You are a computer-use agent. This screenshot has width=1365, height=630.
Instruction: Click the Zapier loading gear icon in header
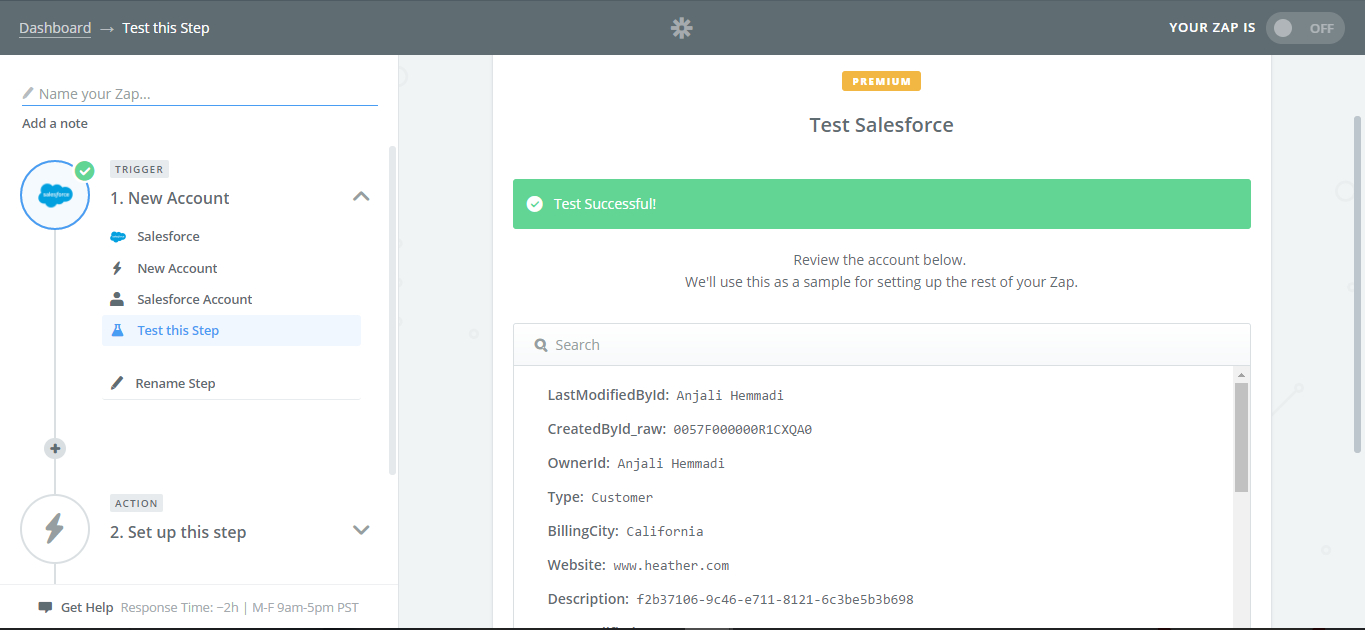(682, 28)
